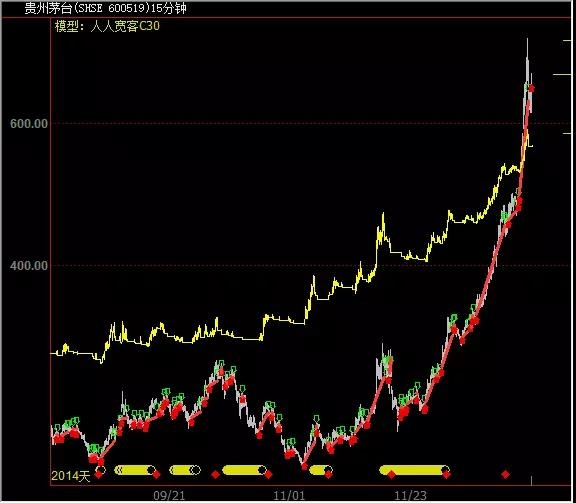The width and height of the screenshot is (576, 503).
Task: Select the first yellow signal bar on bottom strip
Action: tap(134, 470)
